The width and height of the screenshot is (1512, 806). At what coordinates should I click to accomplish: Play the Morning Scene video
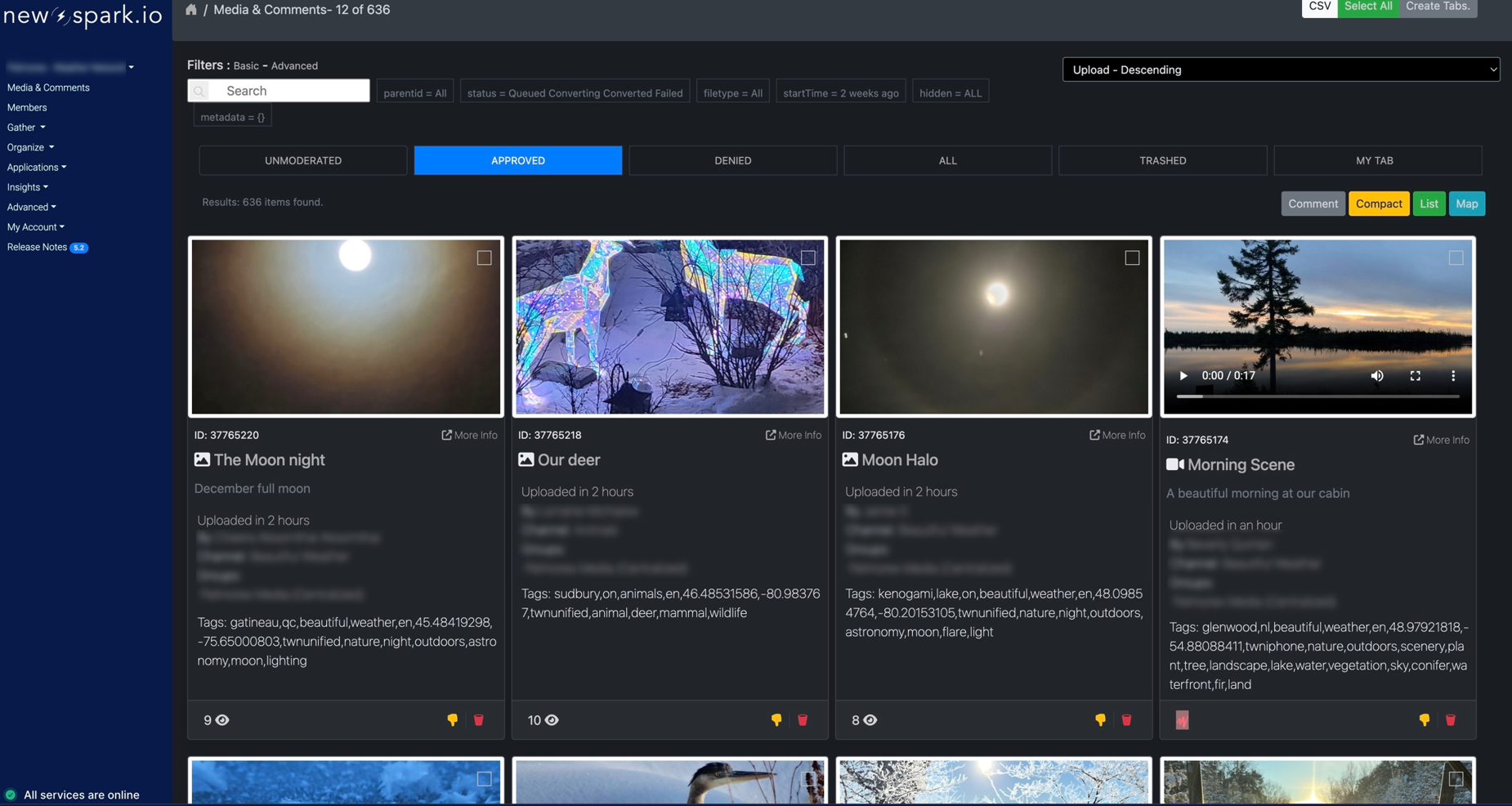pos(1183,375)
